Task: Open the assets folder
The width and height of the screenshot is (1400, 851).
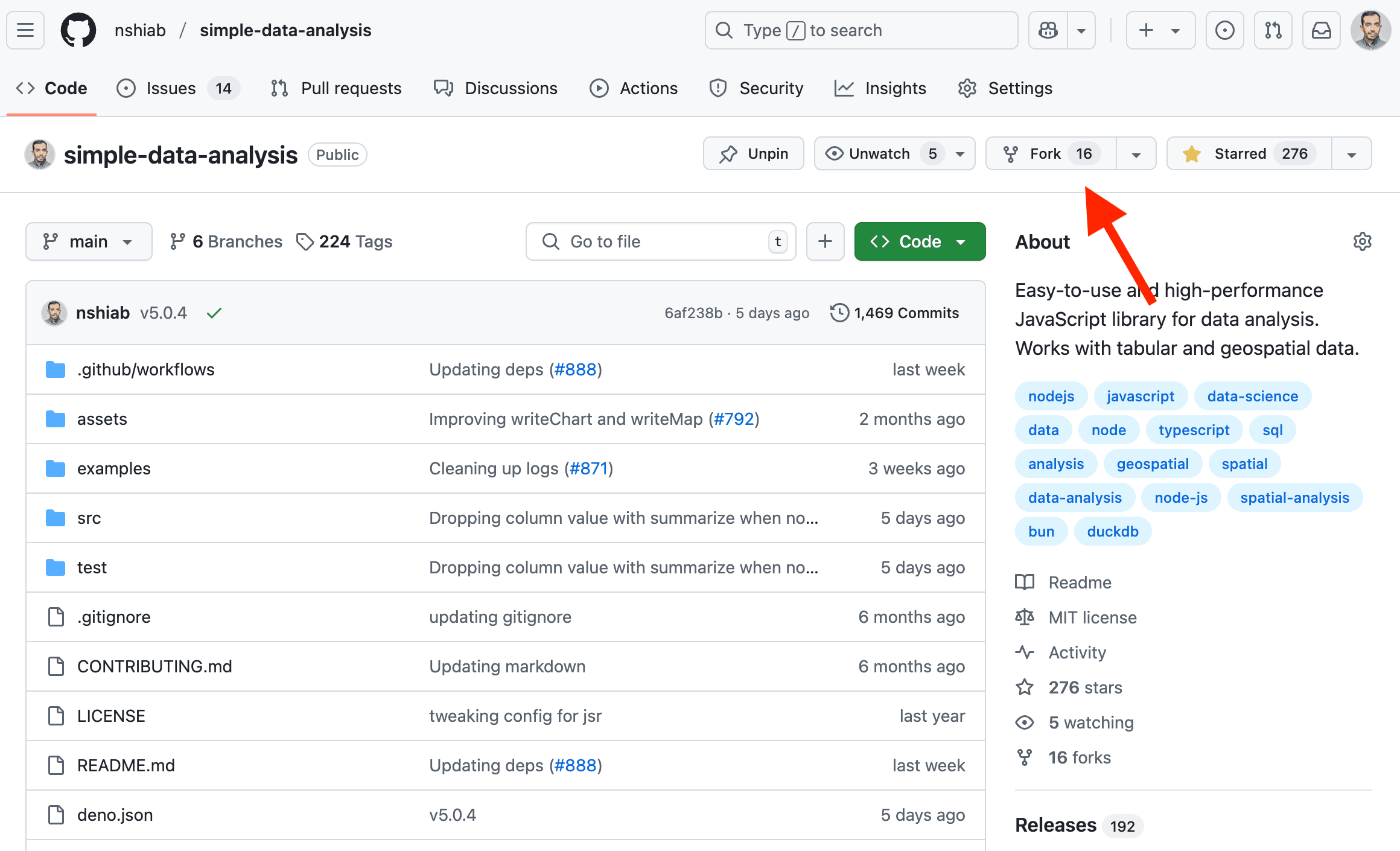Action: point(102,419)
